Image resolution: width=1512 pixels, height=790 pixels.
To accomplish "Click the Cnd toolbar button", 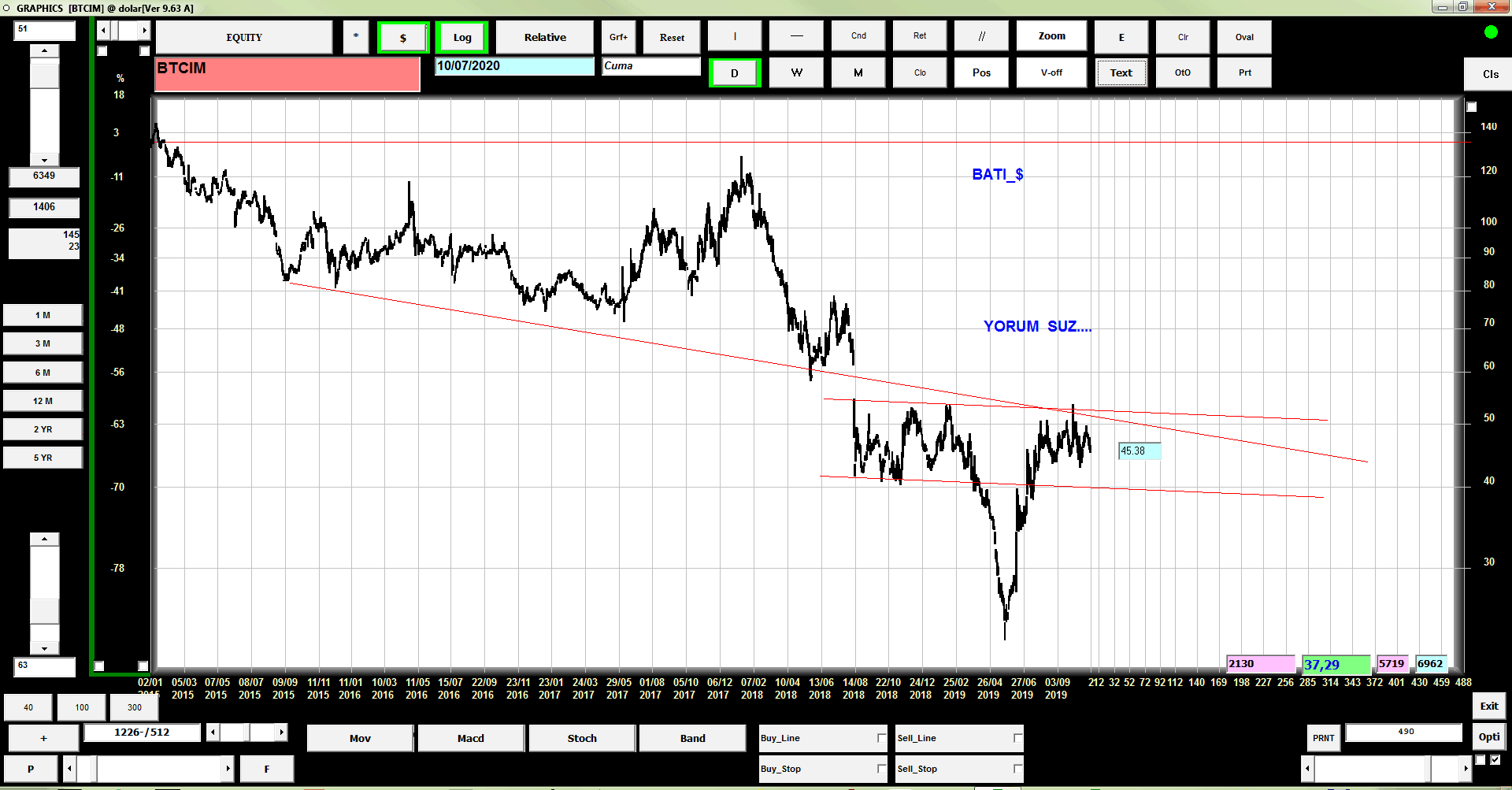I will click(858, 36).
